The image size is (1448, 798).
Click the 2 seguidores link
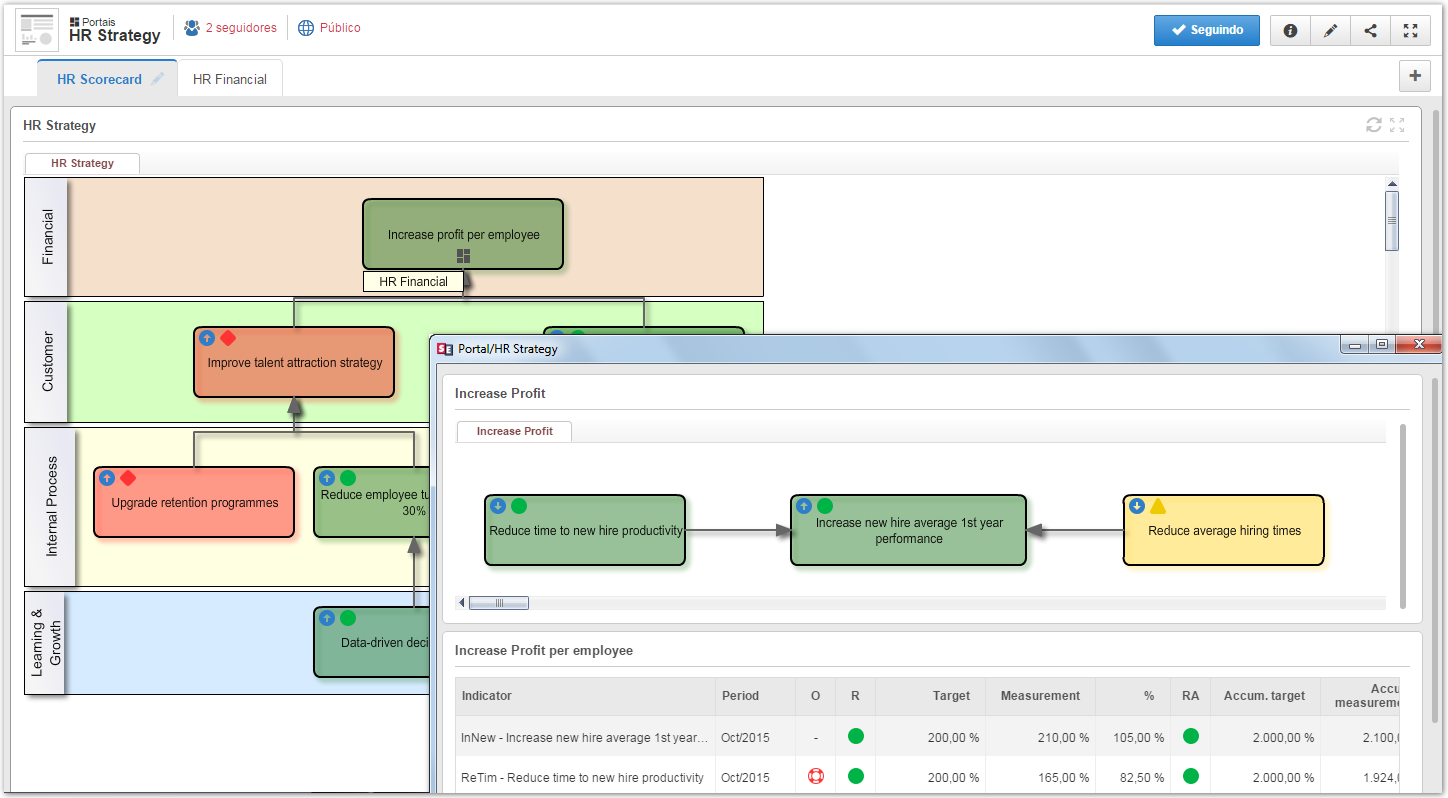(x=241, y=28)
